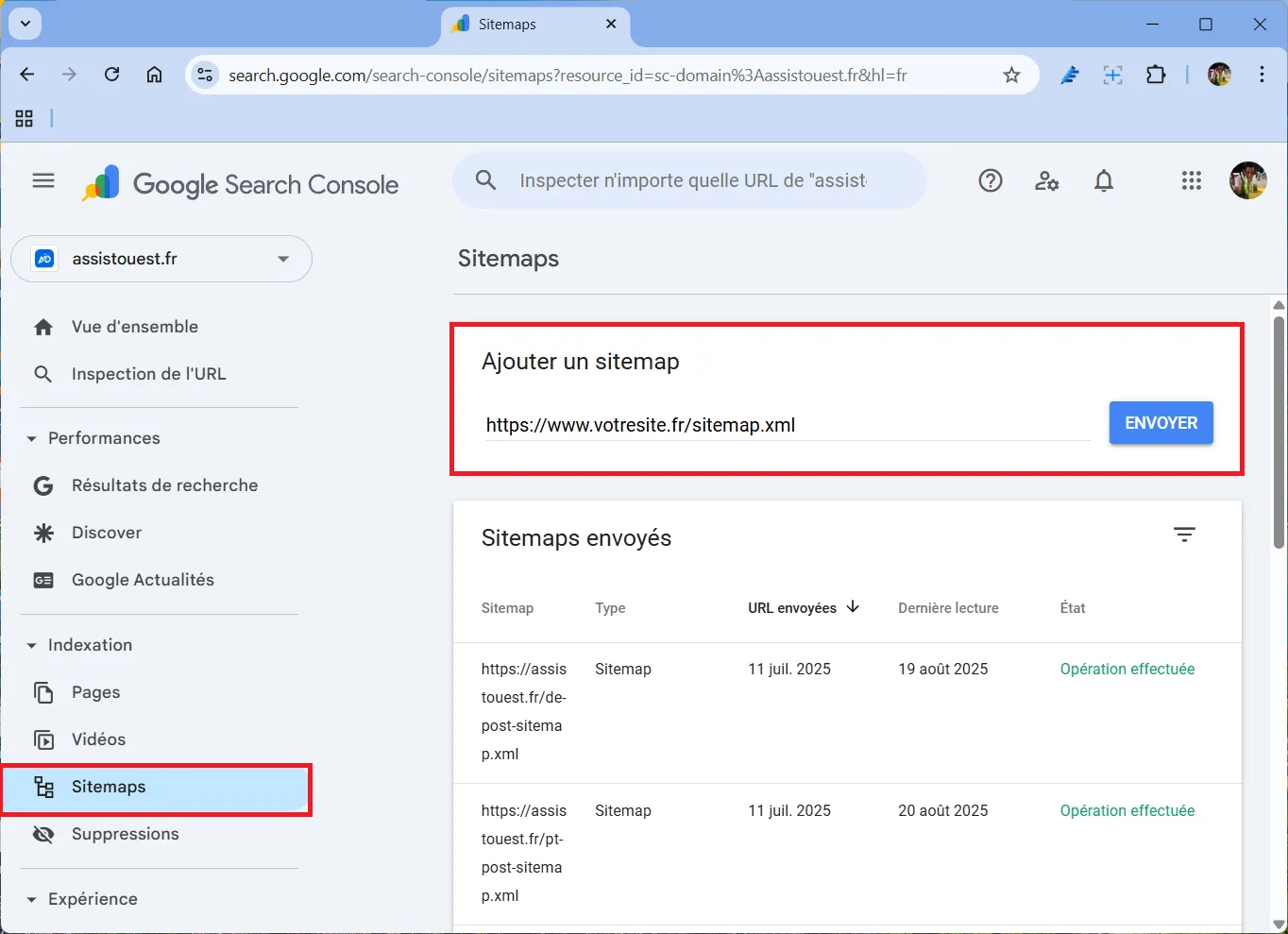This screenshot has height=934, width=1288.
Task: Open the browser tab search dropdown
Action: pyautogui.click(x=25, y=24)
